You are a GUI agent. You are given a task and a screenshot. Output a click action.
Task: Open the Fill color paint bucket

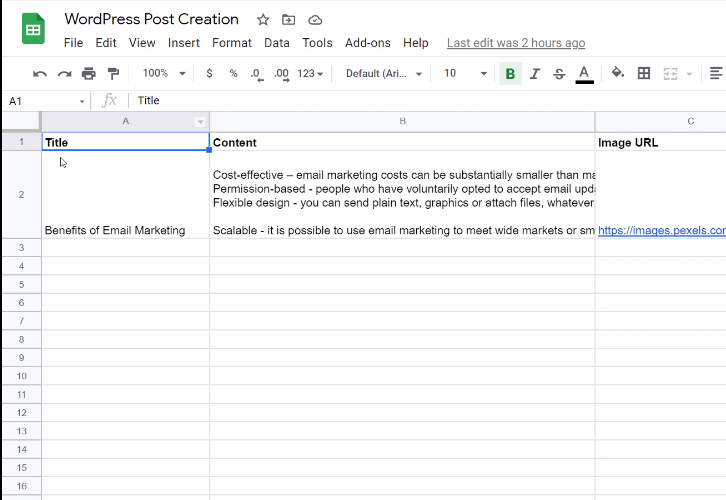tap(618, 73)
